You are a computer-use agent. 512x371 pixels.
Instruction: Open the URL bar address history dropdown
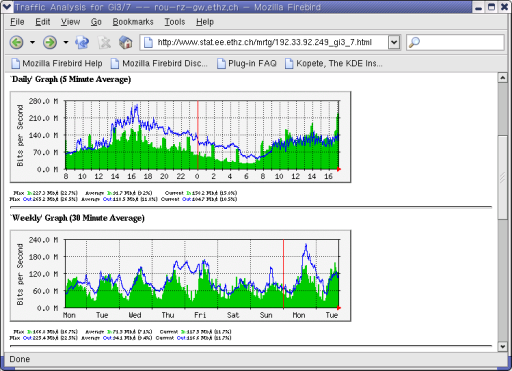click(394, 42)
